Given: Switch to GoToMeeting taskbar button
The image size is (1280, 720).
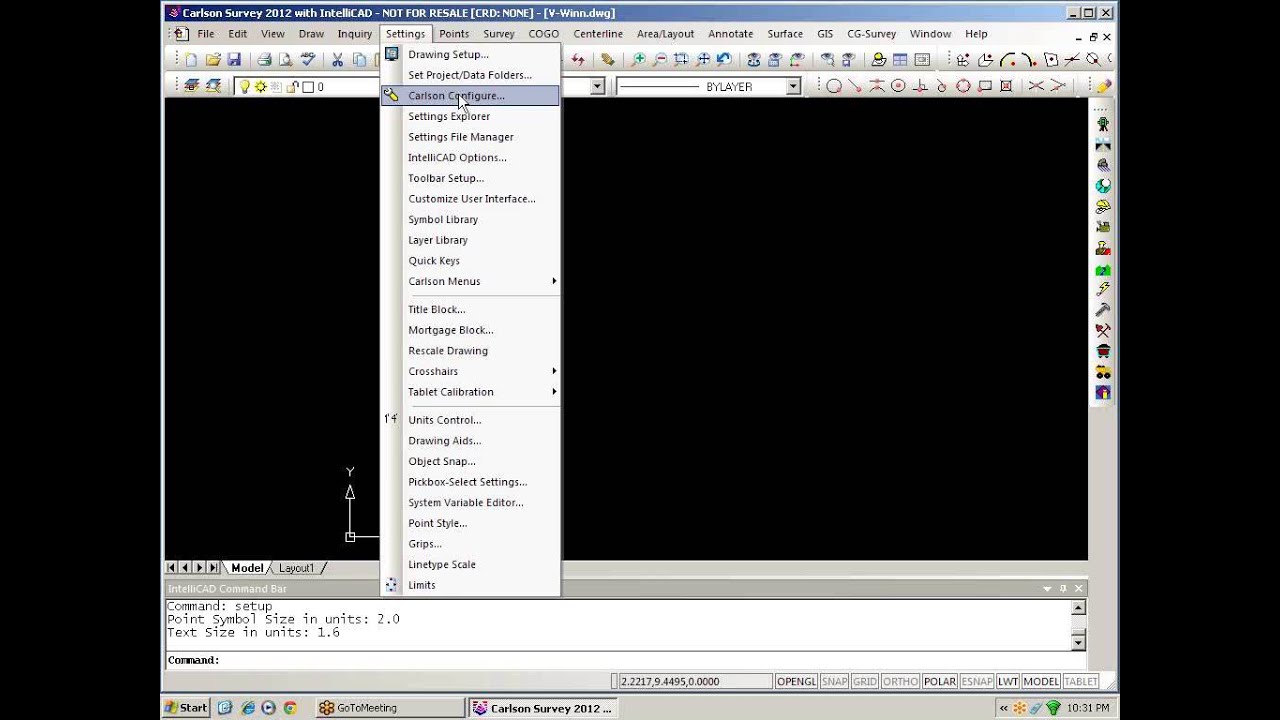Looking at the screenshot, I should point(389,708).
